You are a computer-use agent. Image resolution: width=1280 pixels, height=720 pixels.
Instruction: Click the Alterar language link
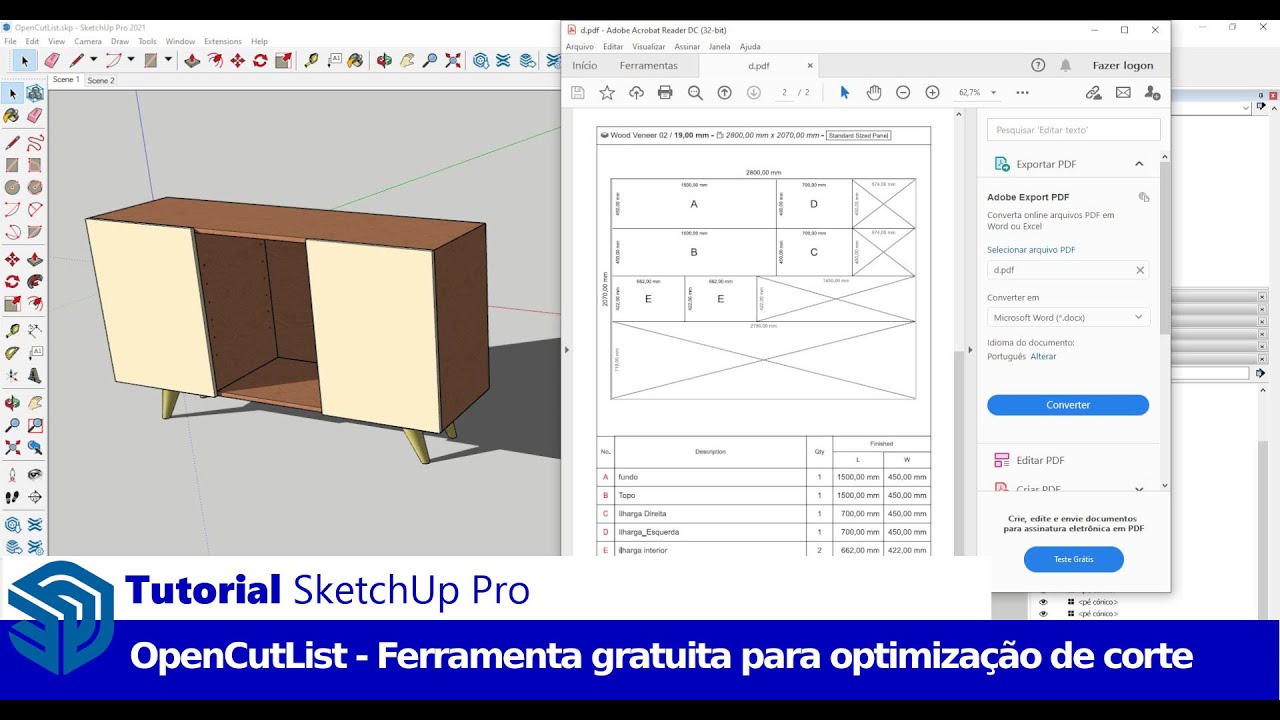click(1043, 356)
